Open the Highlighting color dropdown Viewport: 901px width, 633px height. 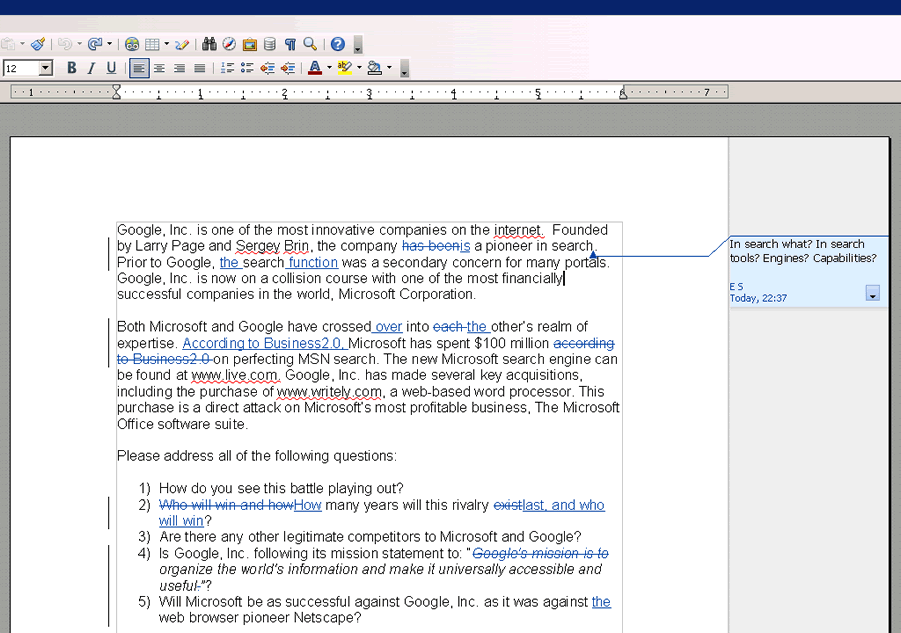point(359,68)
